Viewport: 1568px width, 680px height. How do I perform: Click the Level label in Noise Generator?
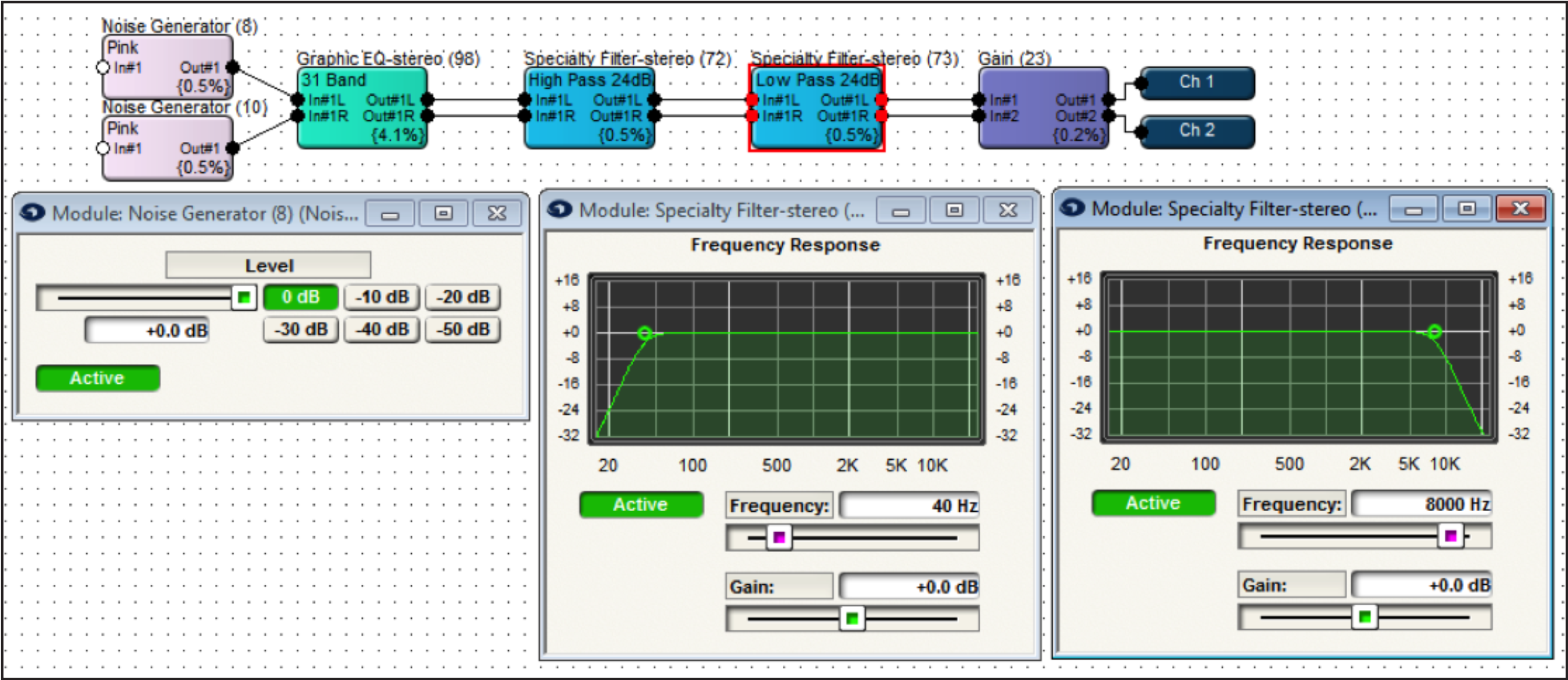point(269,265)
